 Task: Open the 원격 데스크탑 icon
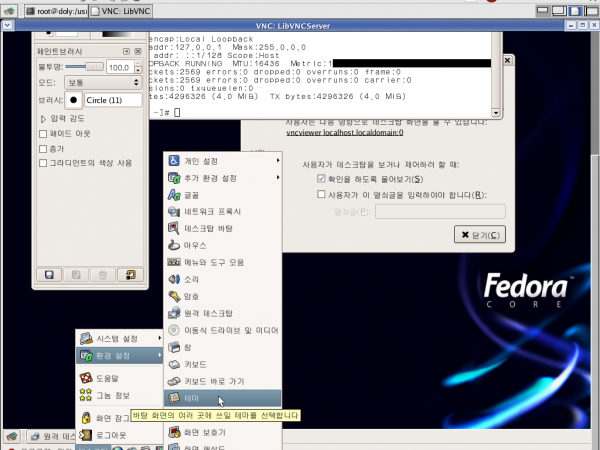pyautogui.click(x=174, y=313)
